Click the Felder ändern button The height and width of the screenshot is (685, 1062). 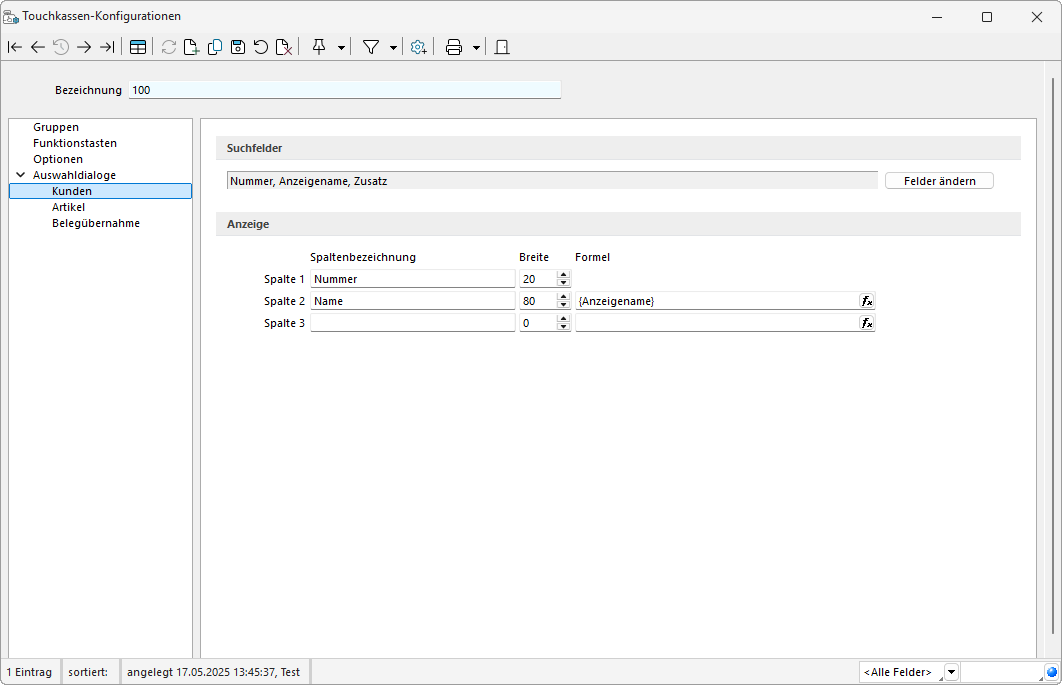click(x=938, y=181)
